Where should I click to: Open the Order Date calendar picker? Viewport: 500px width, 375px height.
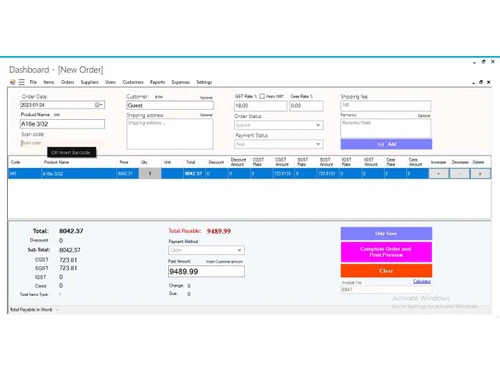click(99, 105)
